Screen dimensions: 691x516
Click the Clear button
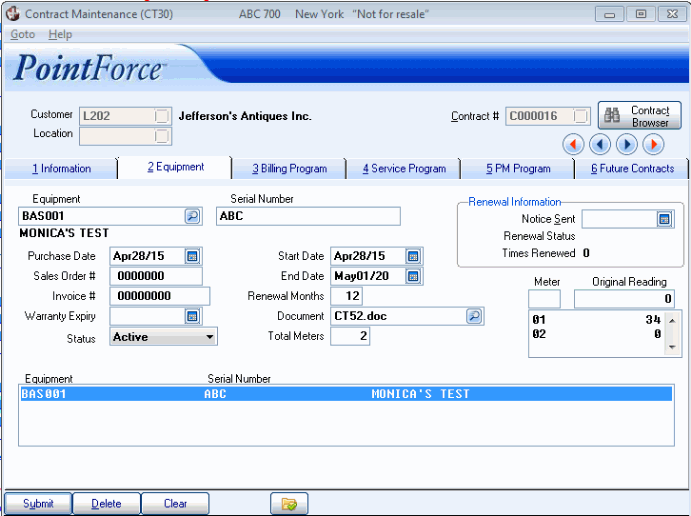(175, 504)
